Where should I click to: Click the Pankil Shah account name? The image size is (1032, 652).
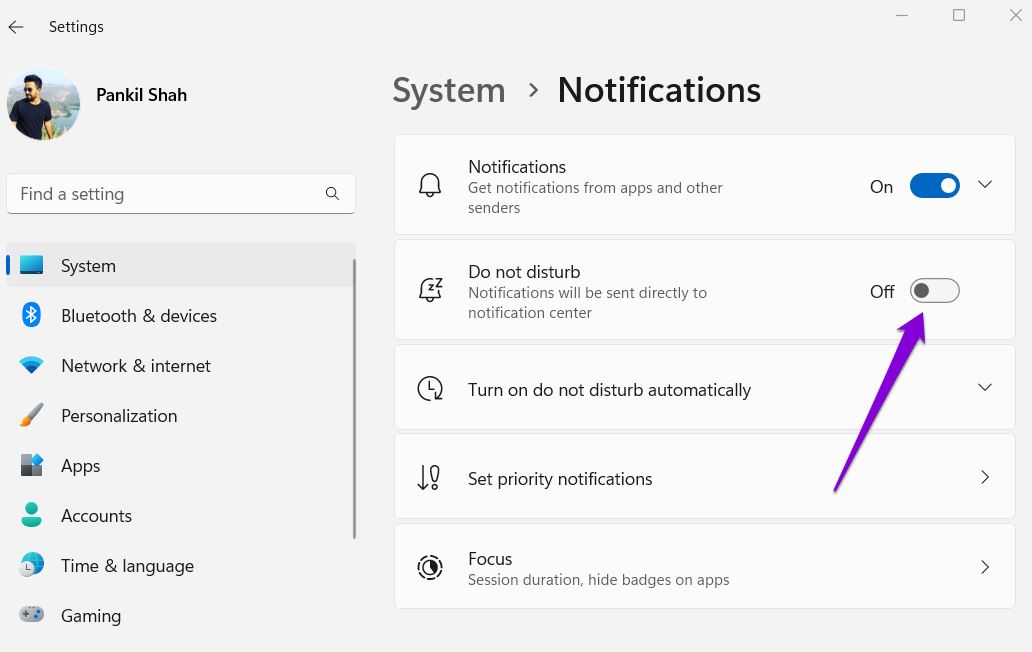point(142,95)
